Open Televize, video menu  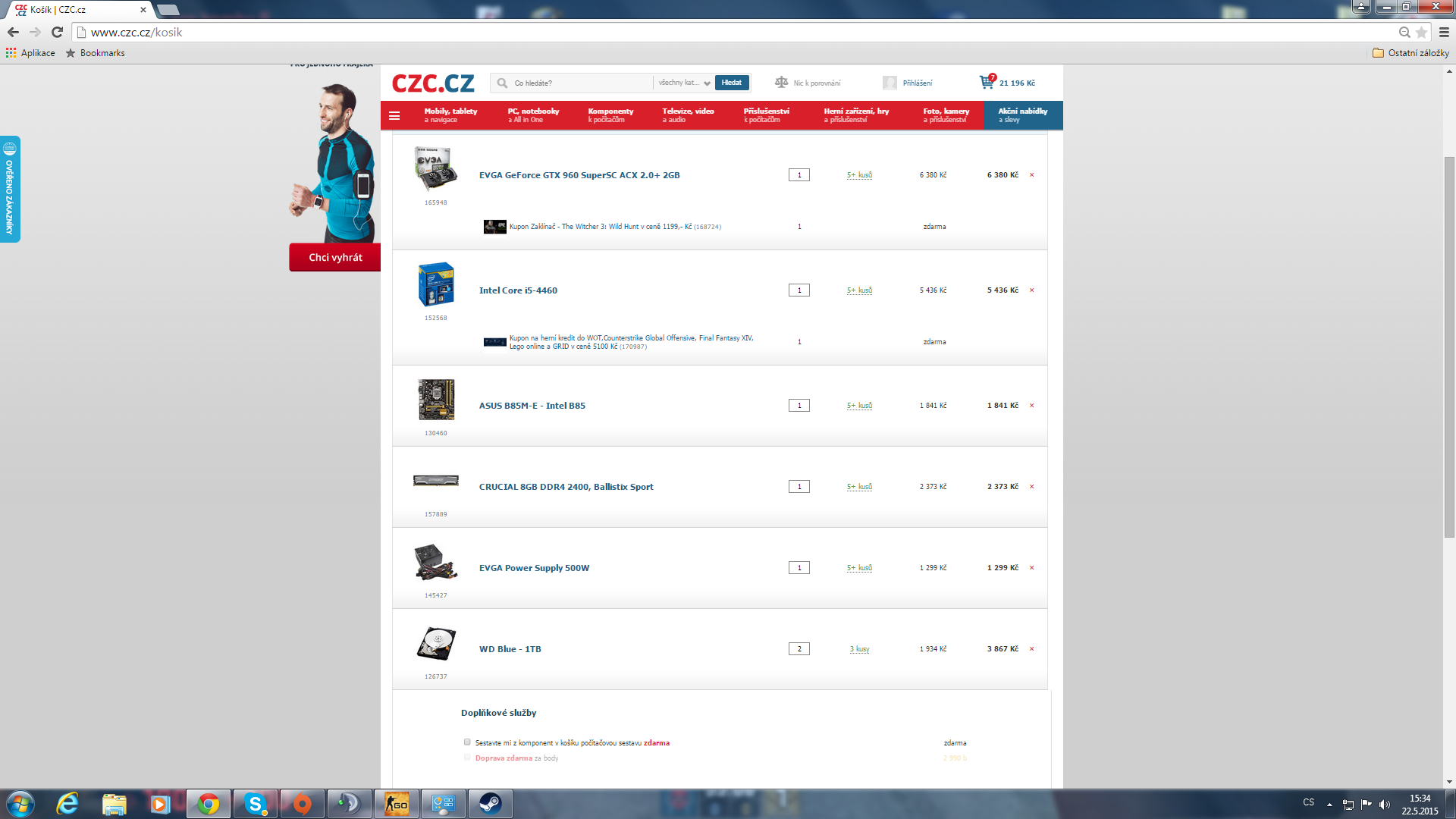click(688, 115)
